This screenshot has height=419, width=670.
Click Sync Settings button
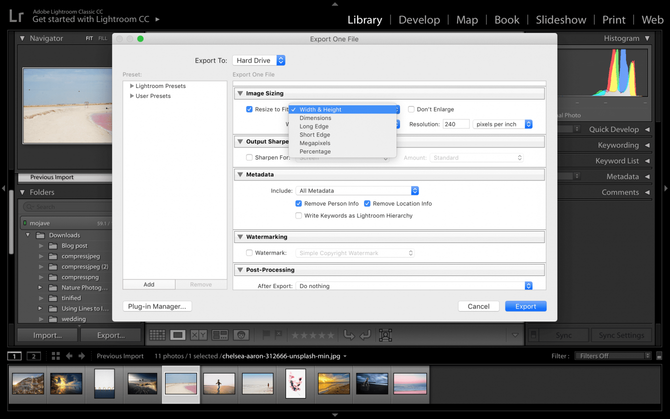621,335
